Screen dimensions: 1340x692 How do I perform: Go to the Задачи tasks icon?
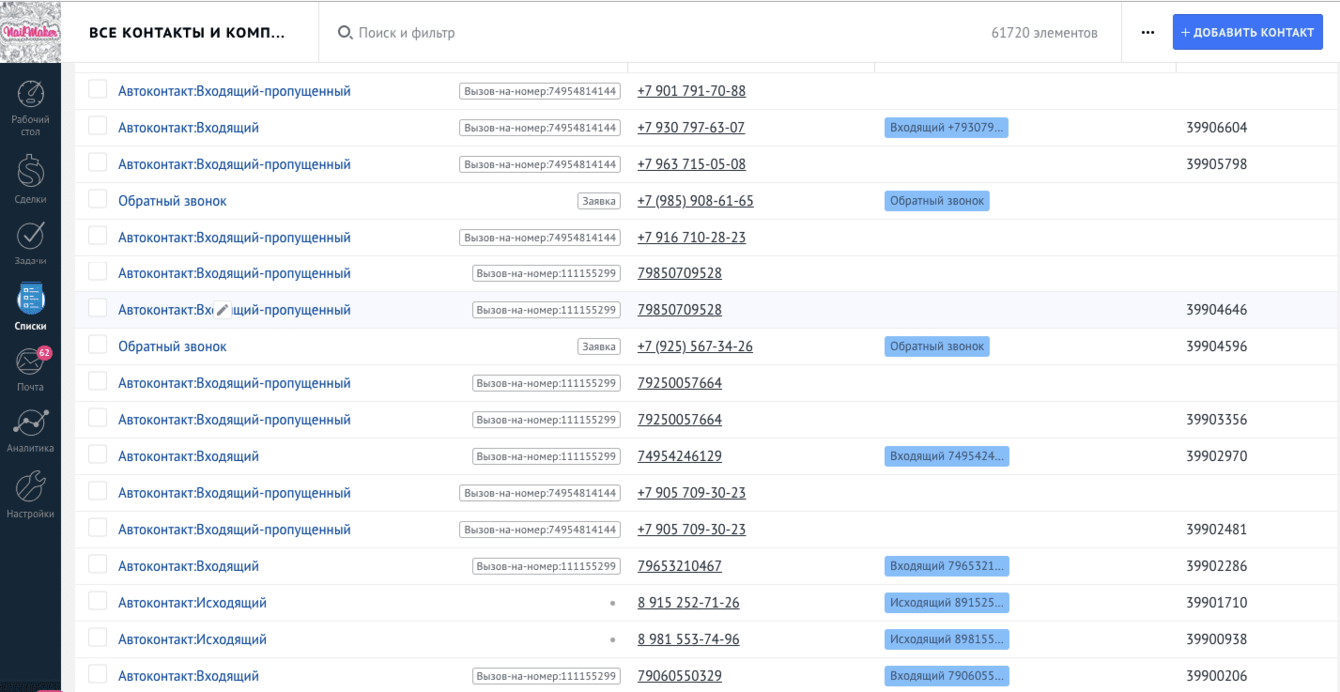tap(30, 237)
